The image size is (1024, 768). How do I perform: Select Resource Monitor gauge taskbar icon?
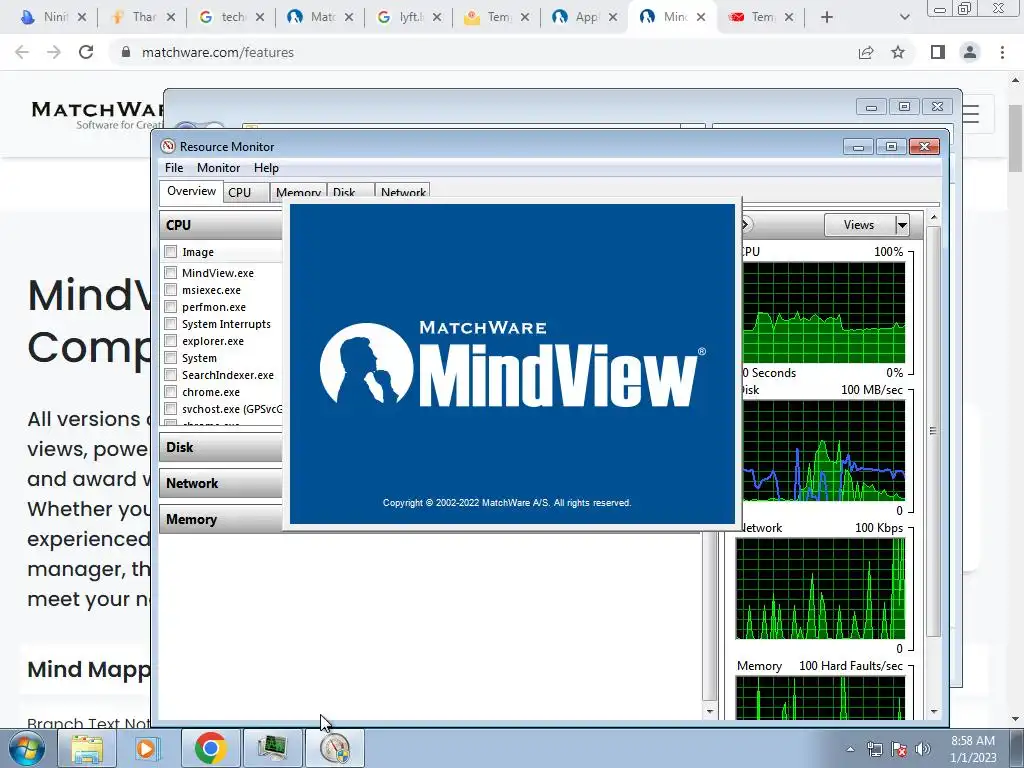pos(335,748)
